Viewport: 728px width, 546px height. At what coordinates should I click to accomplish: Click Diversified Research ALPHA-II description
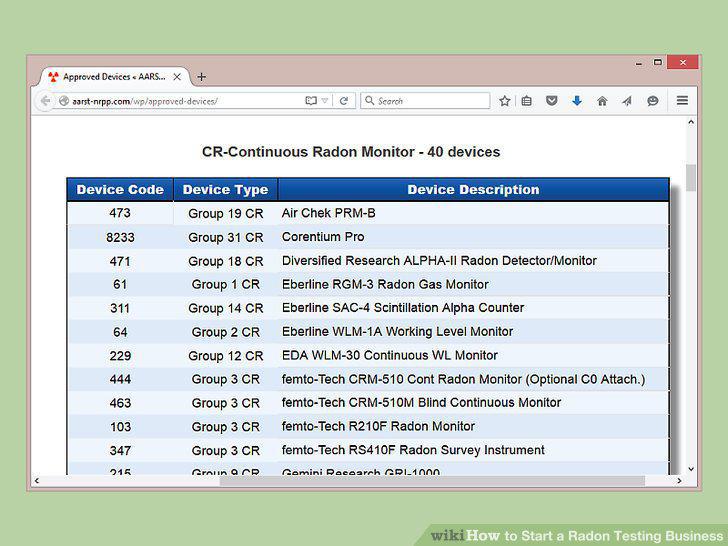pos(439,260)
